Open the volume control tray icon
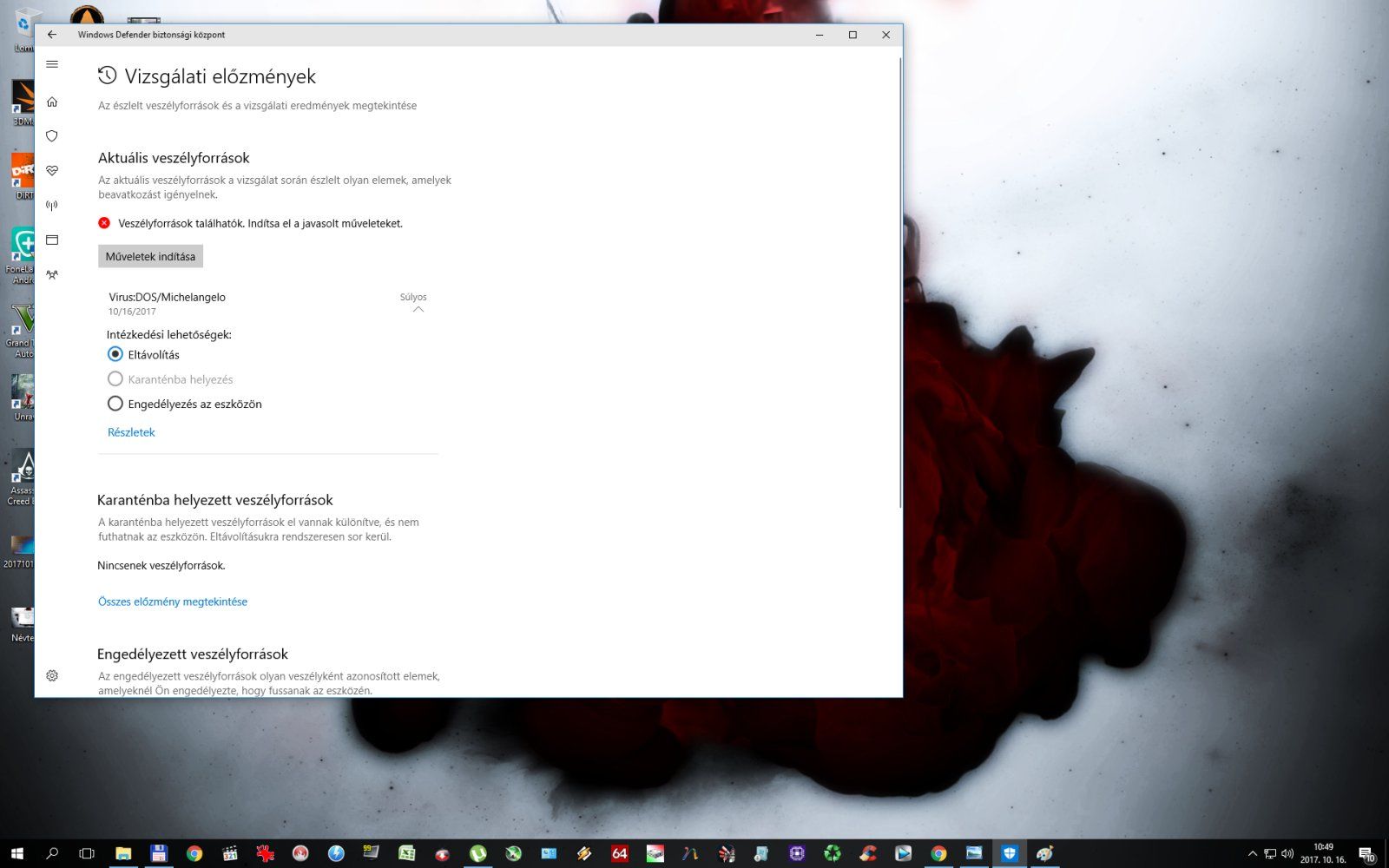The width and height of the screenshot is (1389, 868). (x=1287, y=854)
